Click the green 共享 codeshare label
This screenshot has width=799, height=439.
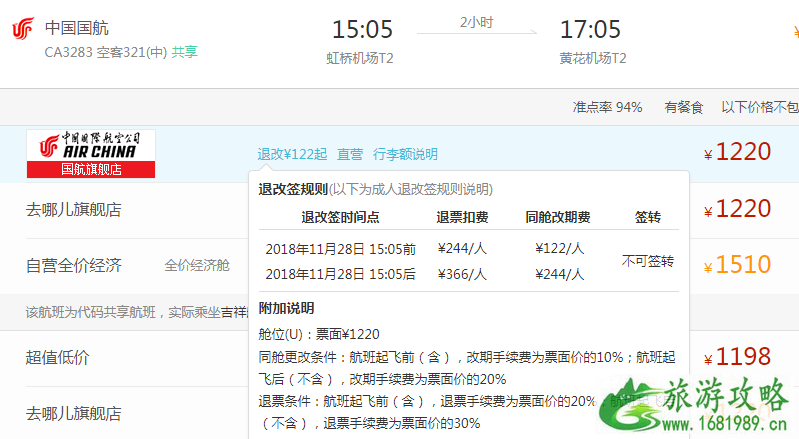click(x=184, y=52)
